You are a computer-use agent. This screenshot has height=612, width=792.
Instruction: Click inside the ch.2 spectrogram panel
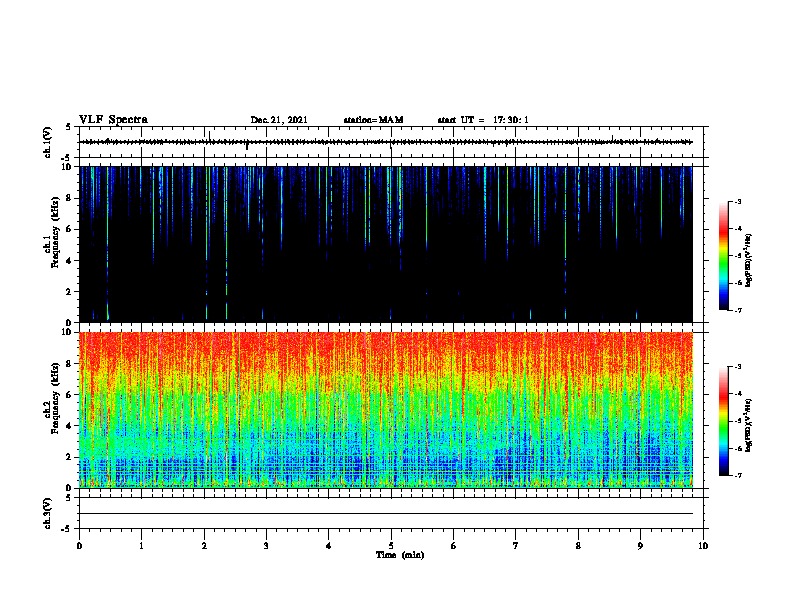[386, 410]
